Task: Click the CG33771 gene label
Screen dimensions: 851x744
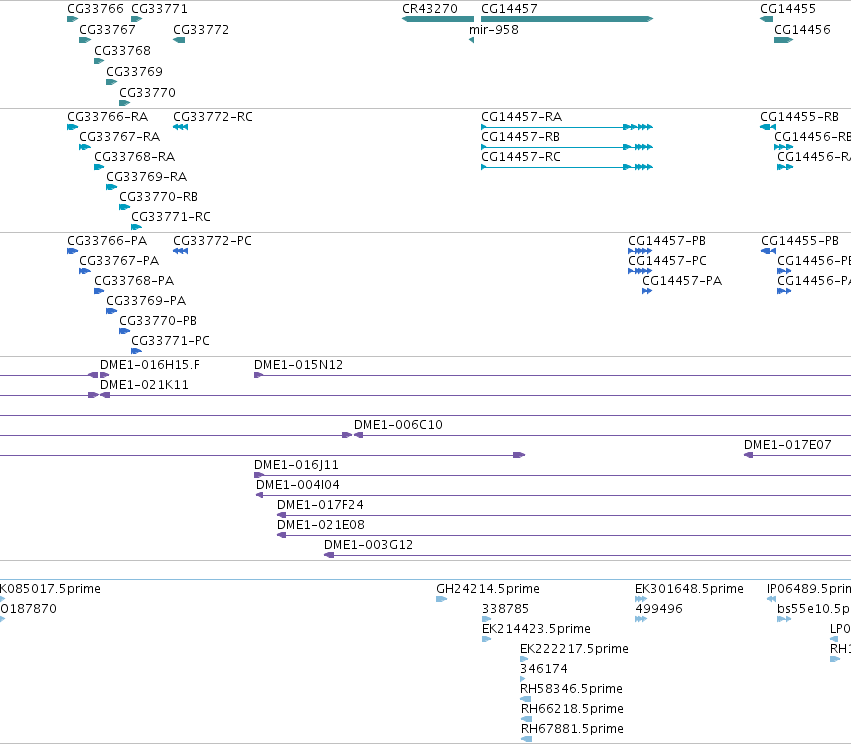Action: tap(160, 9)
